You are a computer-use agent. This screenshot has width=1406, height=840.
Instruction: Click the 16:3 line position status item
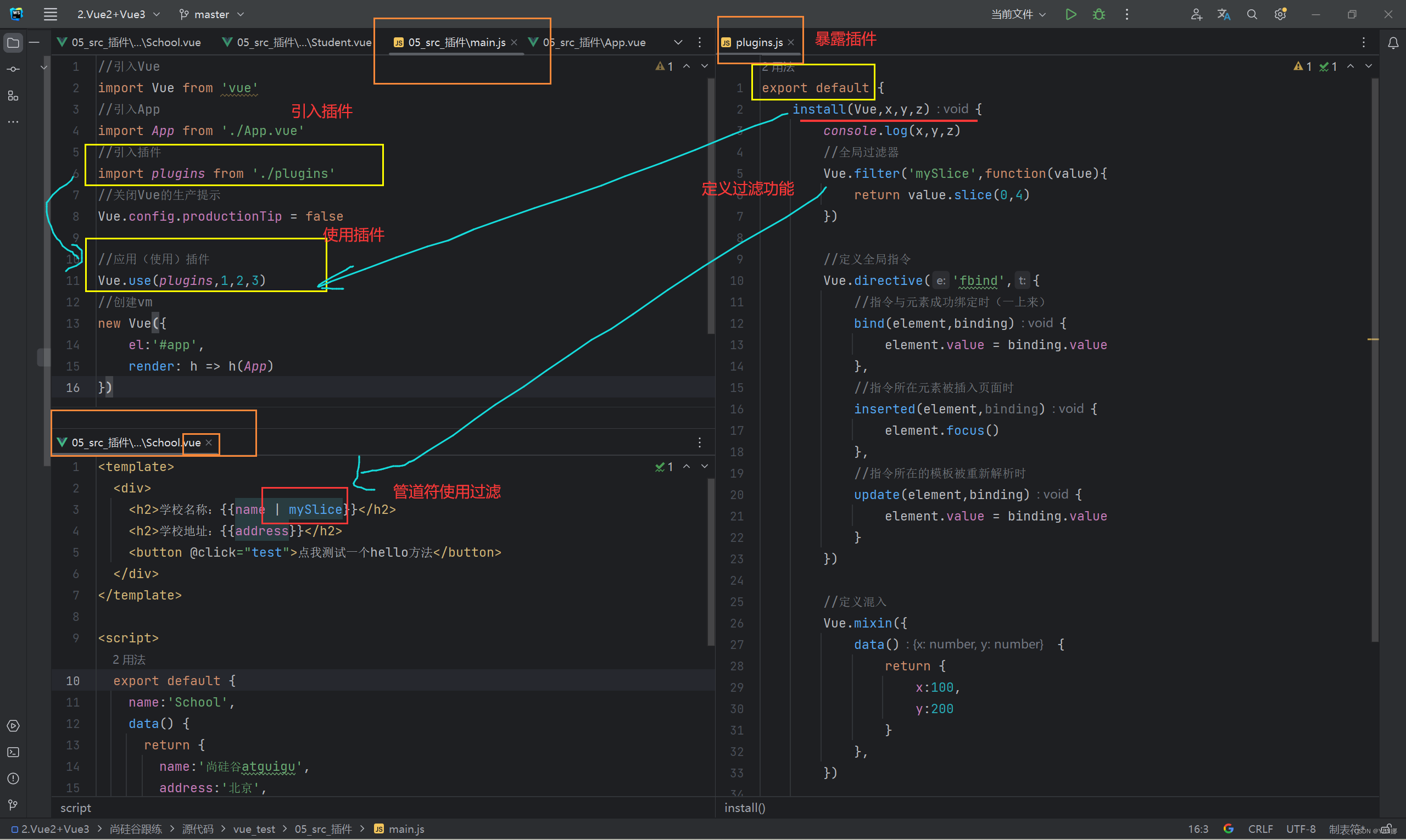tap(1199, 828)
